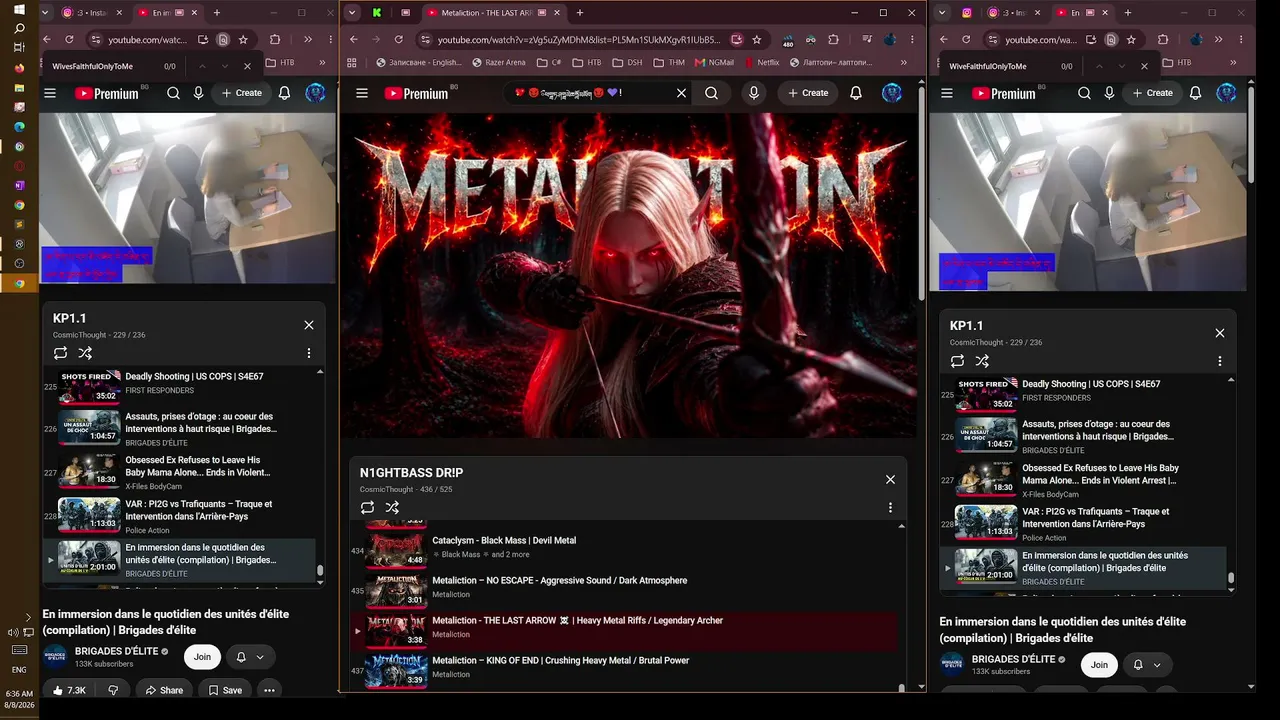This screenshot has width=1280, height=720.
Task: Open notification options dropdown beside left Join
Action: pyautogui.click(x=260, y=657)
